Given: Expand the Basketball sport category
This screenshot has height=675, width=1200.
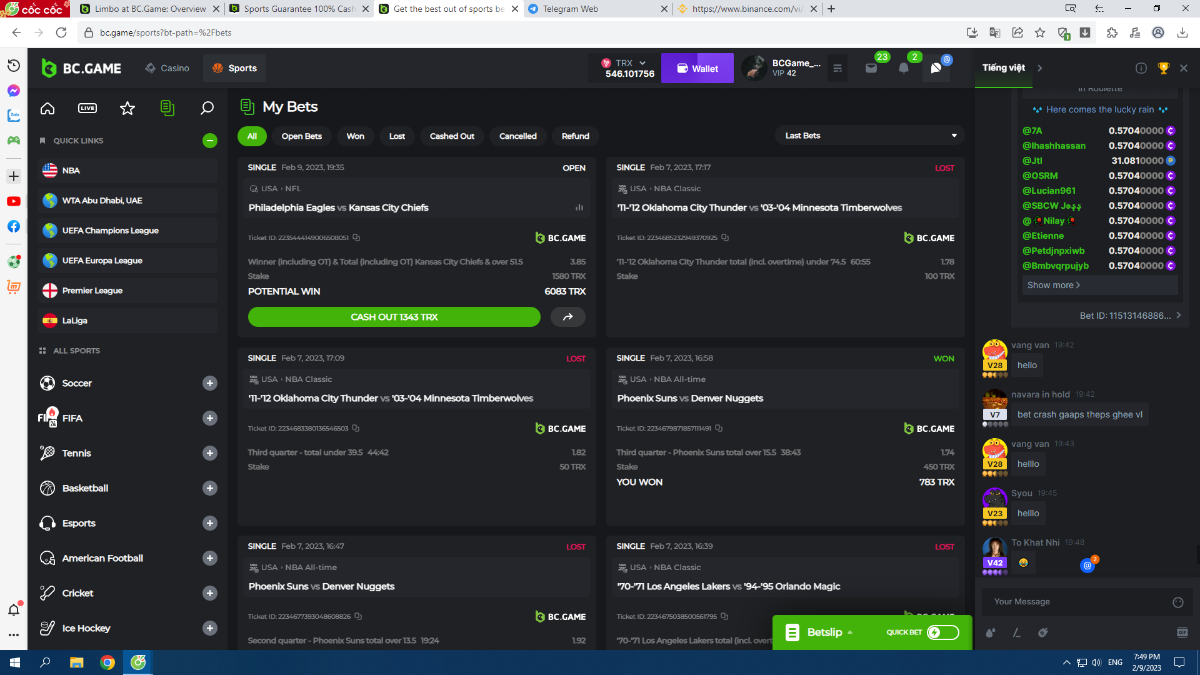Looking at the screenshot, I should click(210, 488).
